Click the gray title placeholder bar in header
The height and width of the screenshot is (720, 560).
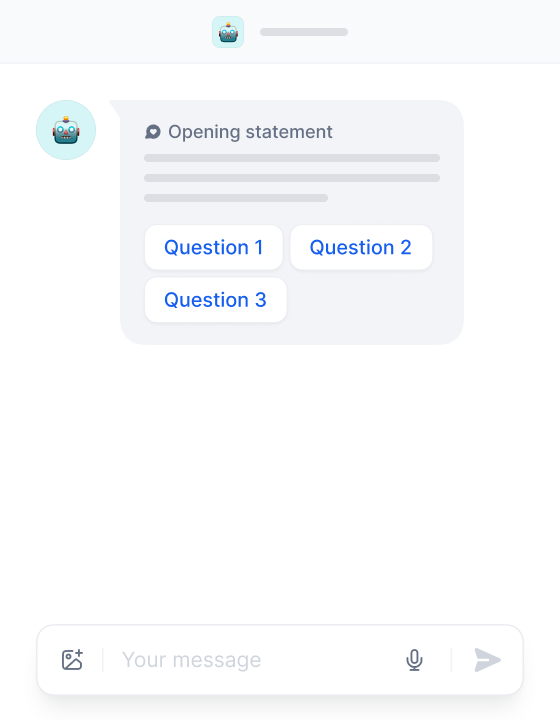click(304, 32)
